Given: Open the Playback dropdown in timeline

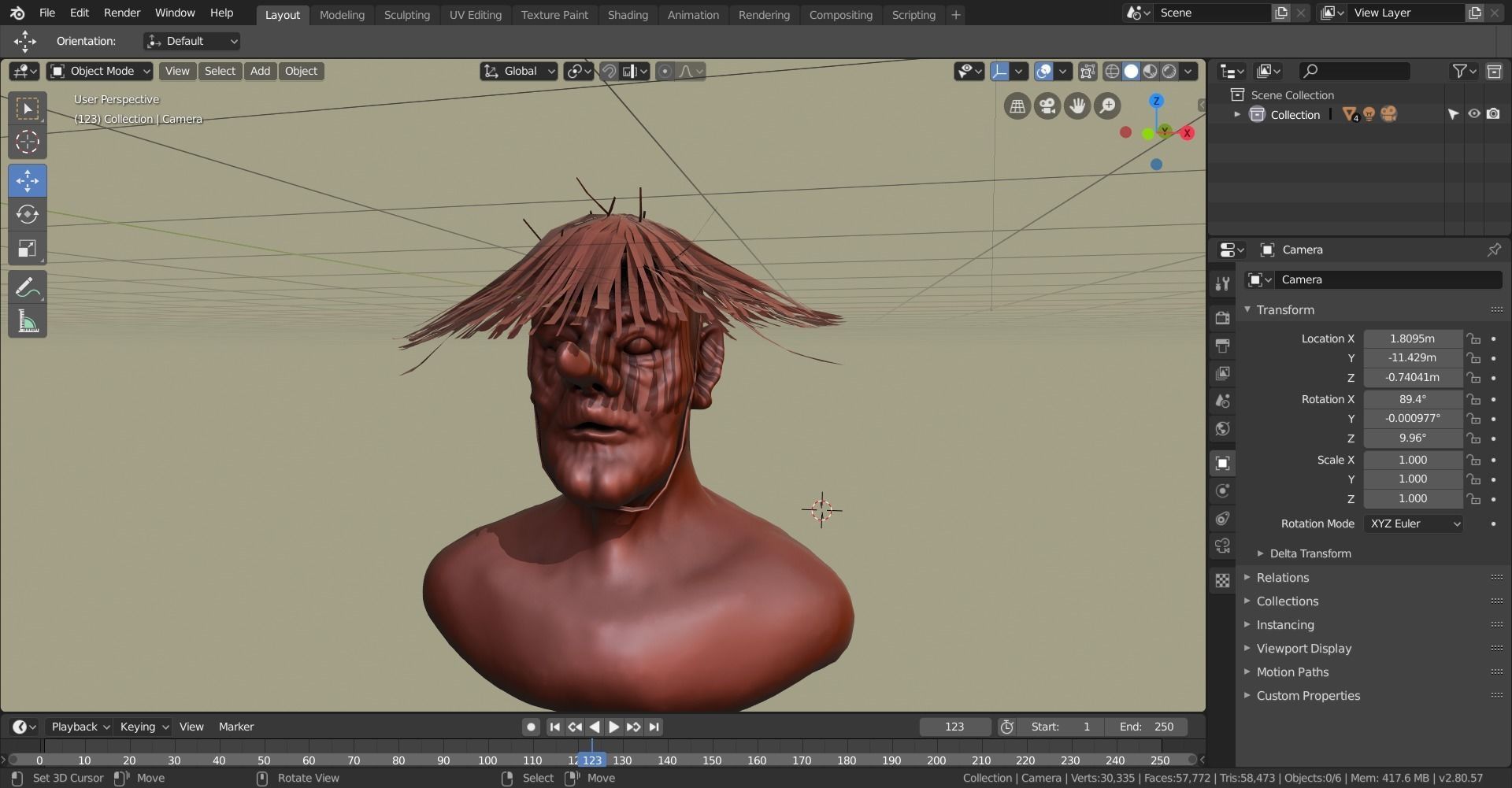Looking at the screenshot, I should click(80, 727).
